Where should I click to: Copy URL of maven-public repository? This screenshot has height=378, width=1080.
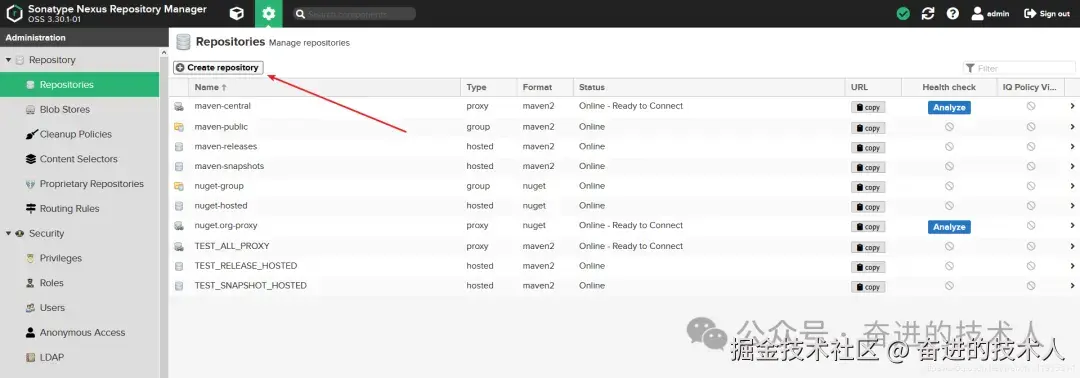868,128
